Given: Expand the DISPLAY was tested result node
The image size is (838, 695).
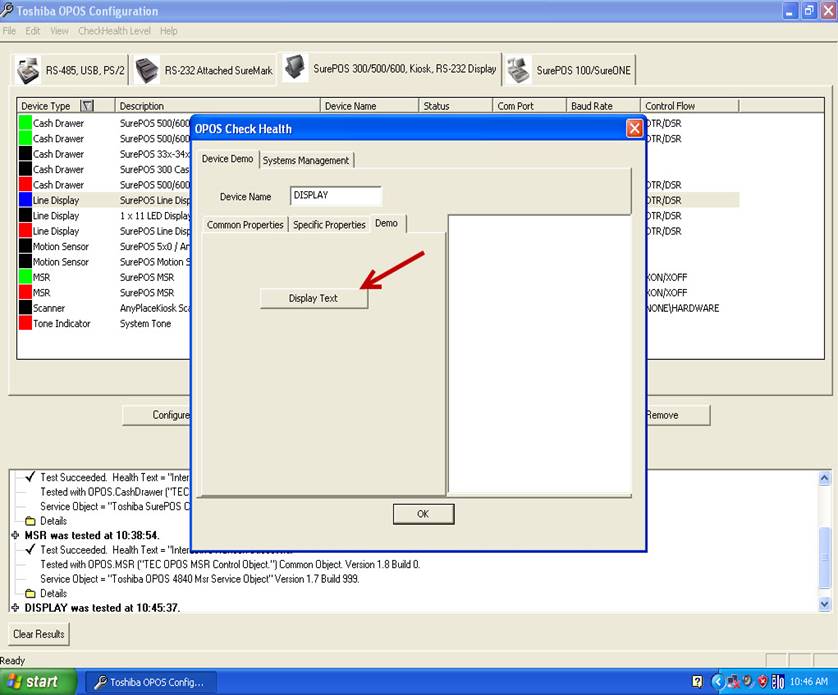Looking at the screenshot, I should tap(15, 608).
